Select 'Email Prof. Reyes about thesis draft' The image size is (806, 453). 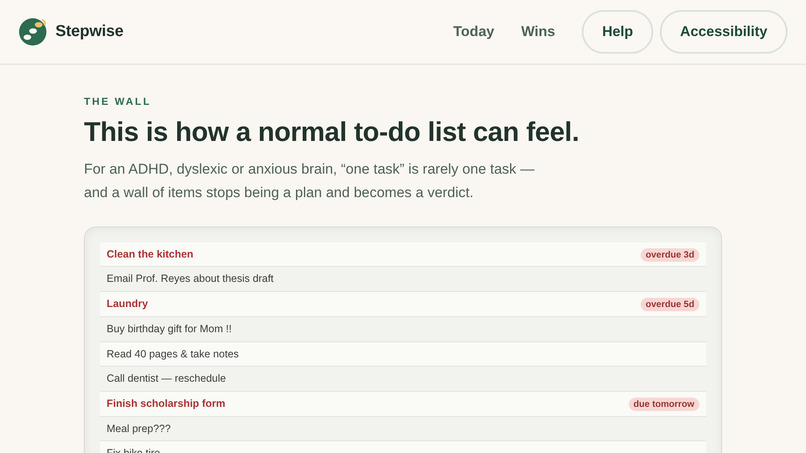402,279
